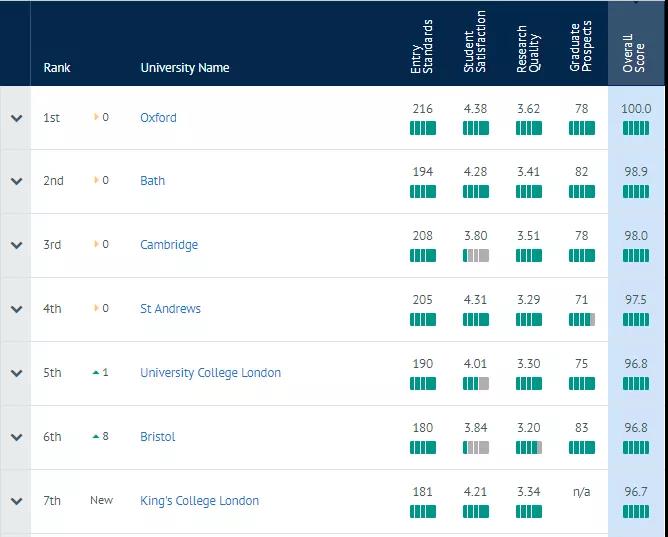Click Oxford's Entry Standards bar indicator
This screenshot has height=537, width=668.
click(423, 128)
